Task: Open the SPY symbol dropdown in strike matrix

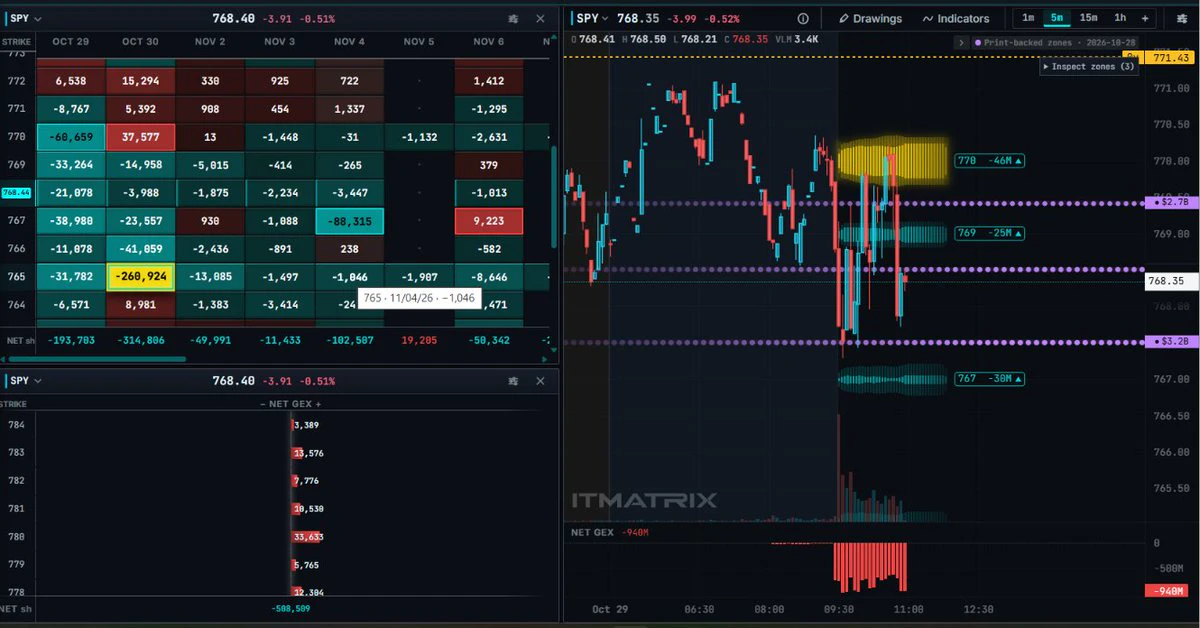Action: click(23, 18)
